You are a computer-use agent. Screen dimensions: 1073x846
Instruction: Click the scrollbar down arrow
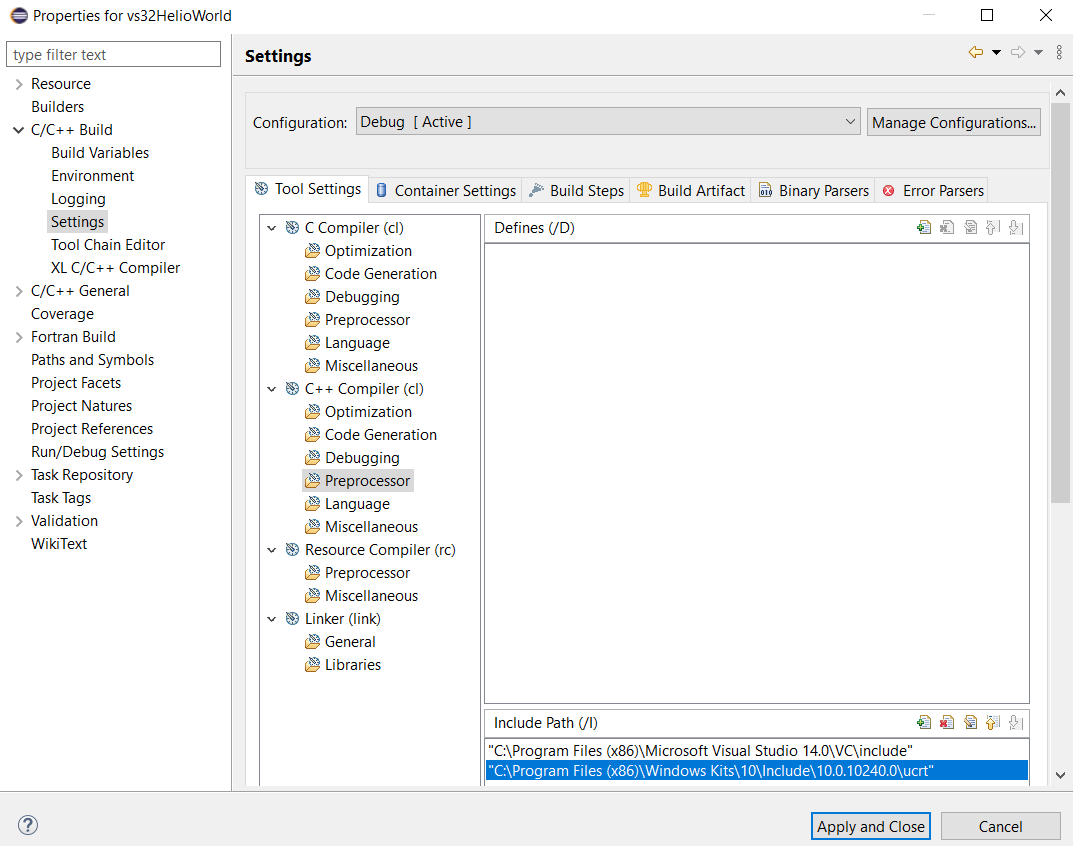coord(1060,776)
